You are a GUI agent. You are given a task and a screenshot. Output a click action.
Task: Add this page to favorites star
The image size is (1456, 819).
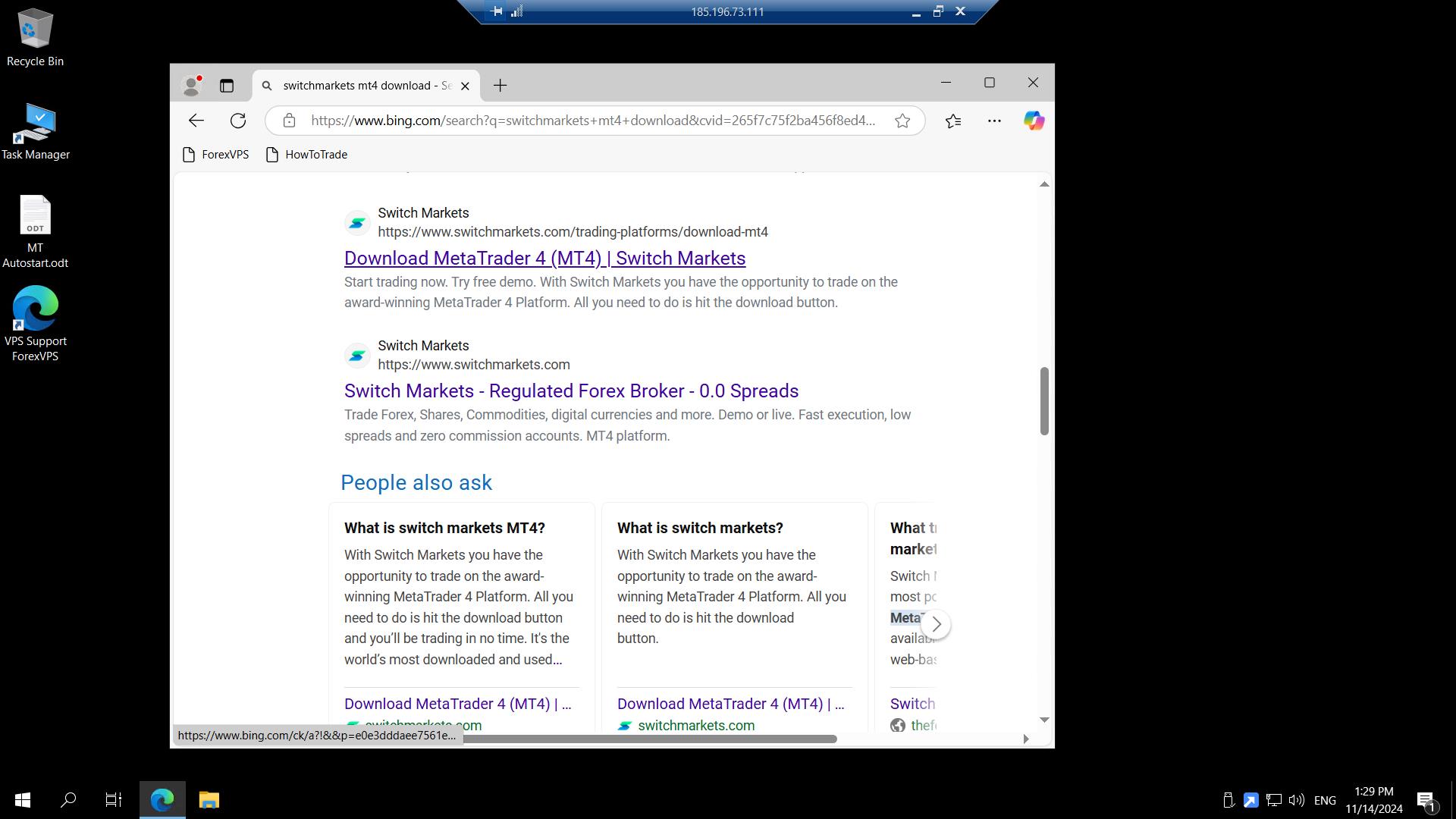click(x=902, y=121)
